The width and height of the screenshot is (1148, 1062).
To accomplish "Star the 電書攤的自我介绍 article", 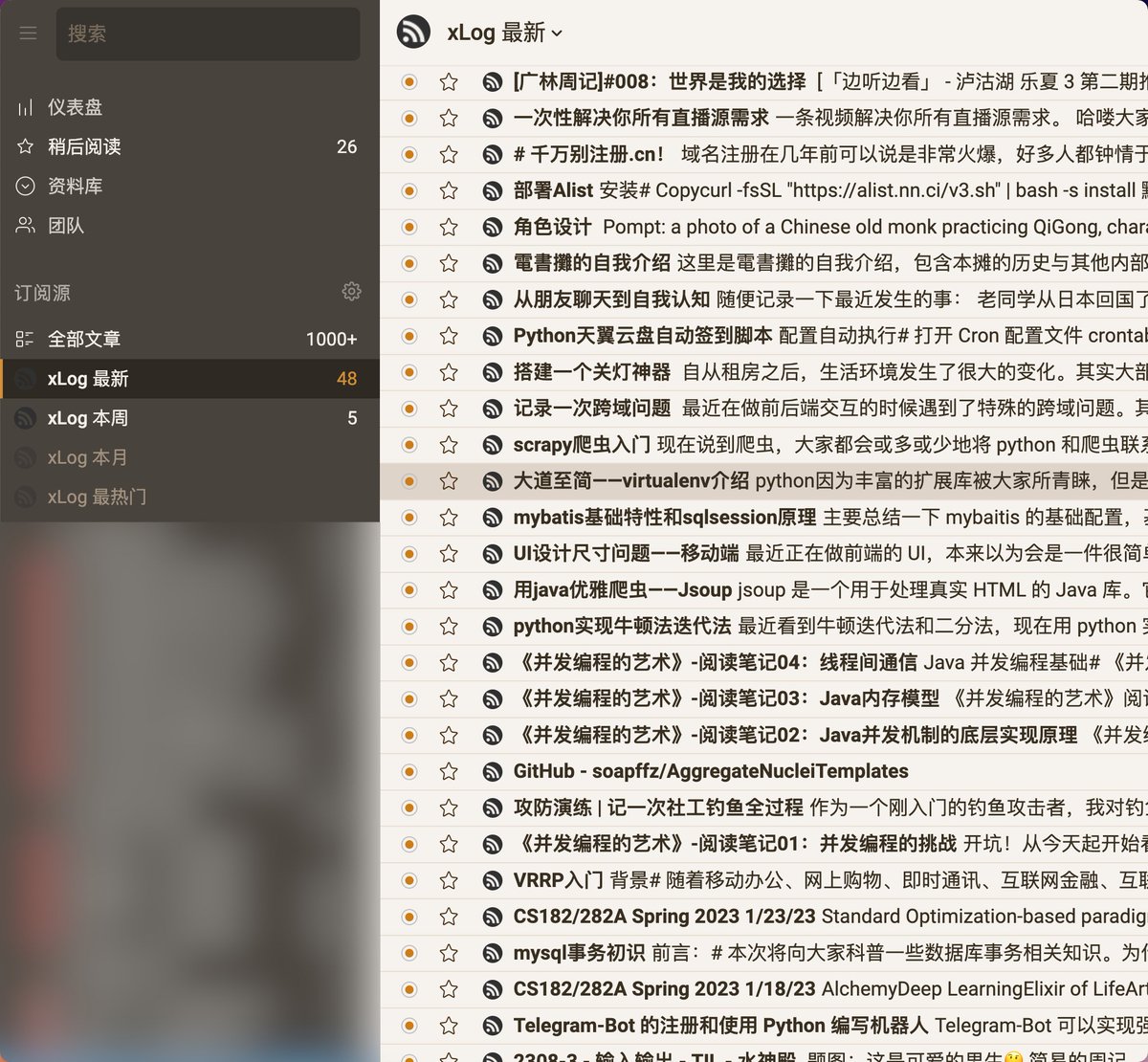I will point(449,264).
